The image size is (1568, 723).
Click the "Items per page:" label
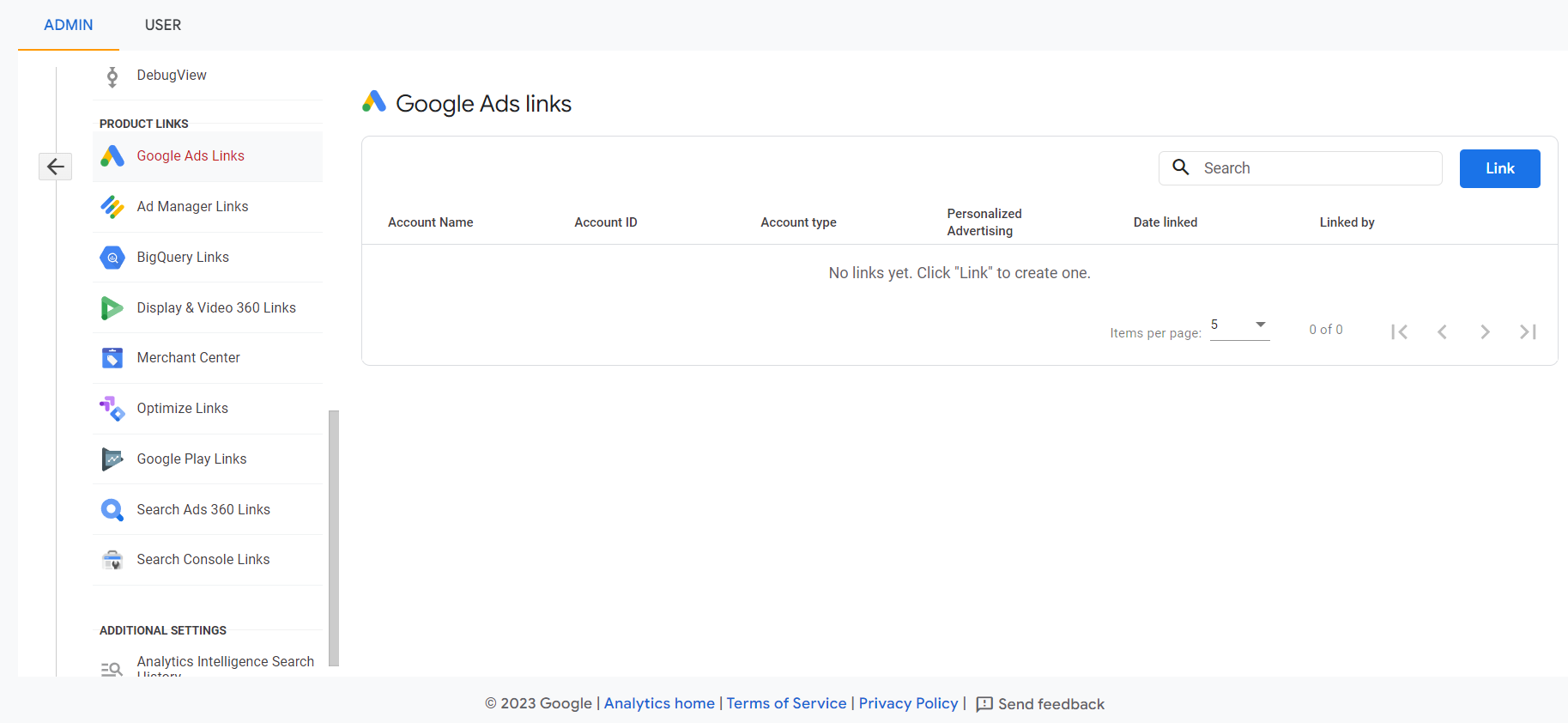[x=1155, y=333]
